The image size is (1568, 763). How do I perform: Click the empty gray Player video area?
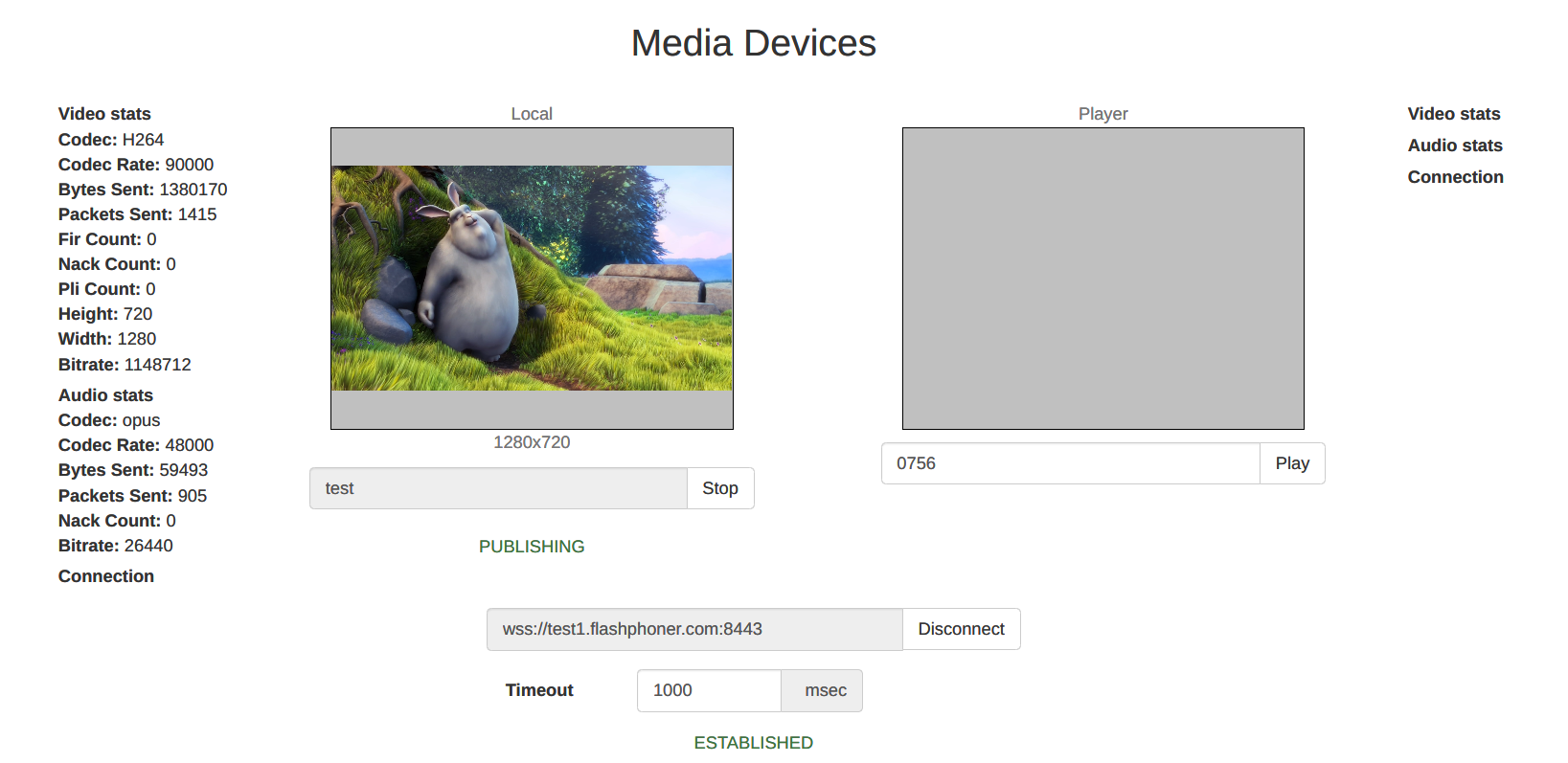point(1102,278)
